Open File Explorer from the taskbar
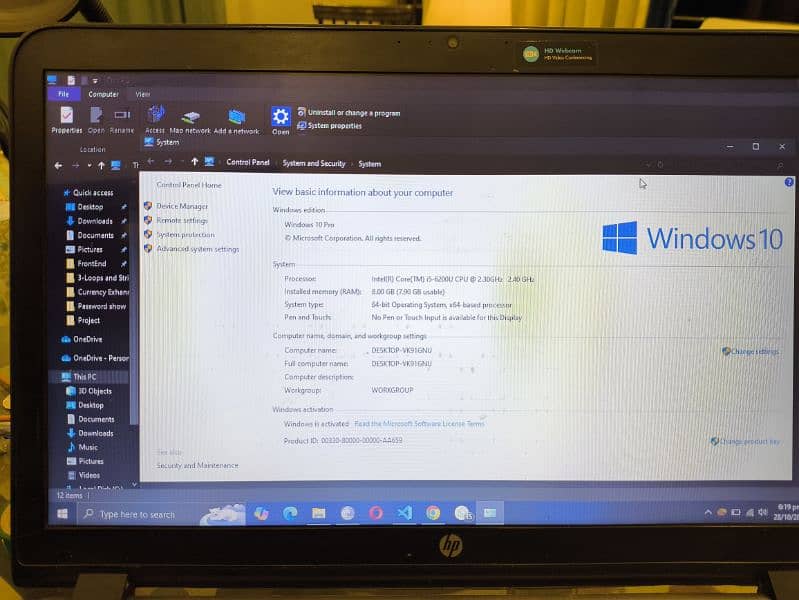Image resolution: width=799 pixels, height=600 pixels. [319, 513]
